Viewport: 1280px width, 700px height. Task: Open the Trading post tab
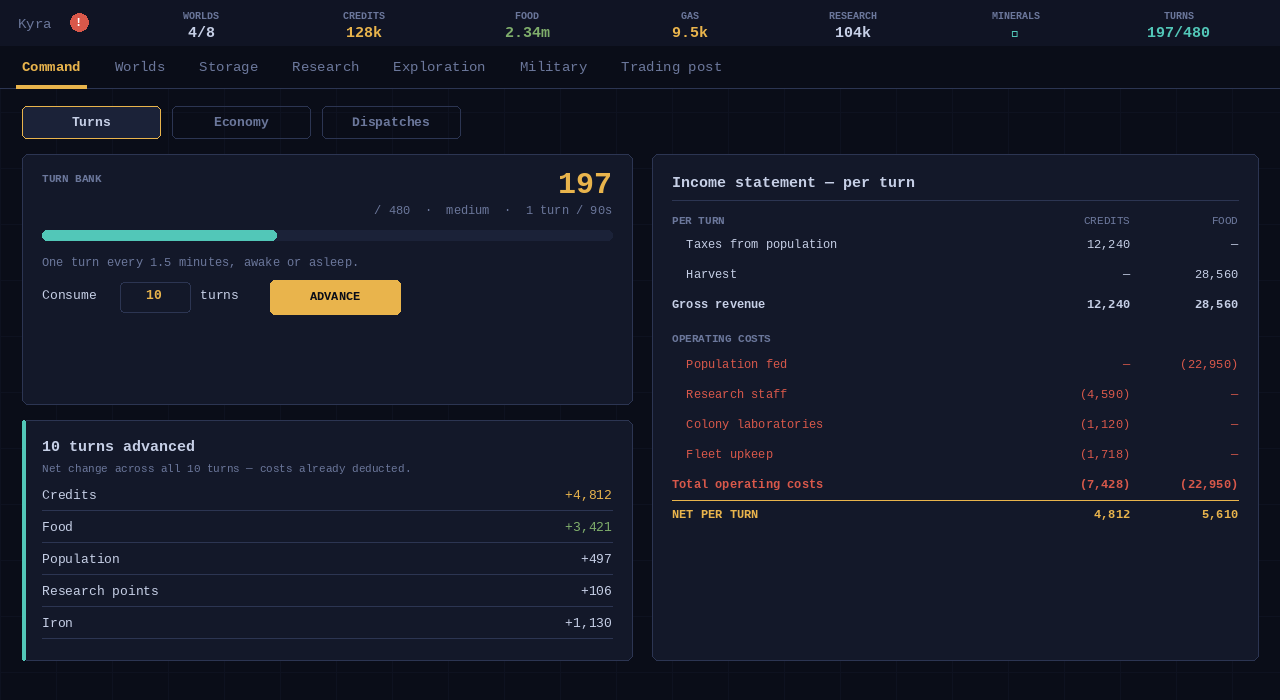(x=671, y=67)
